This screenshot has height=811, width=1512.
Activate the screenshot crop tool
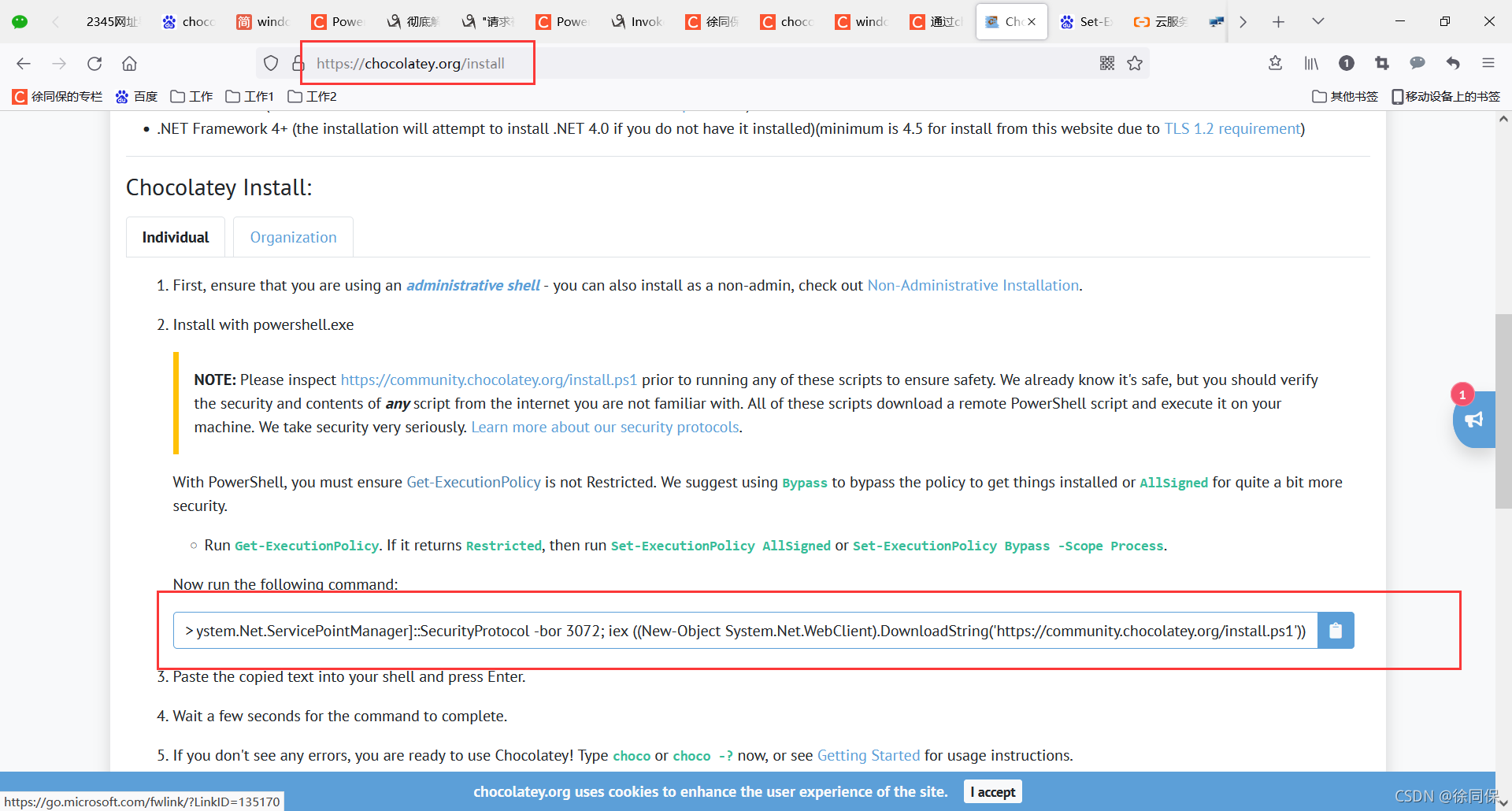(1382, 64)
